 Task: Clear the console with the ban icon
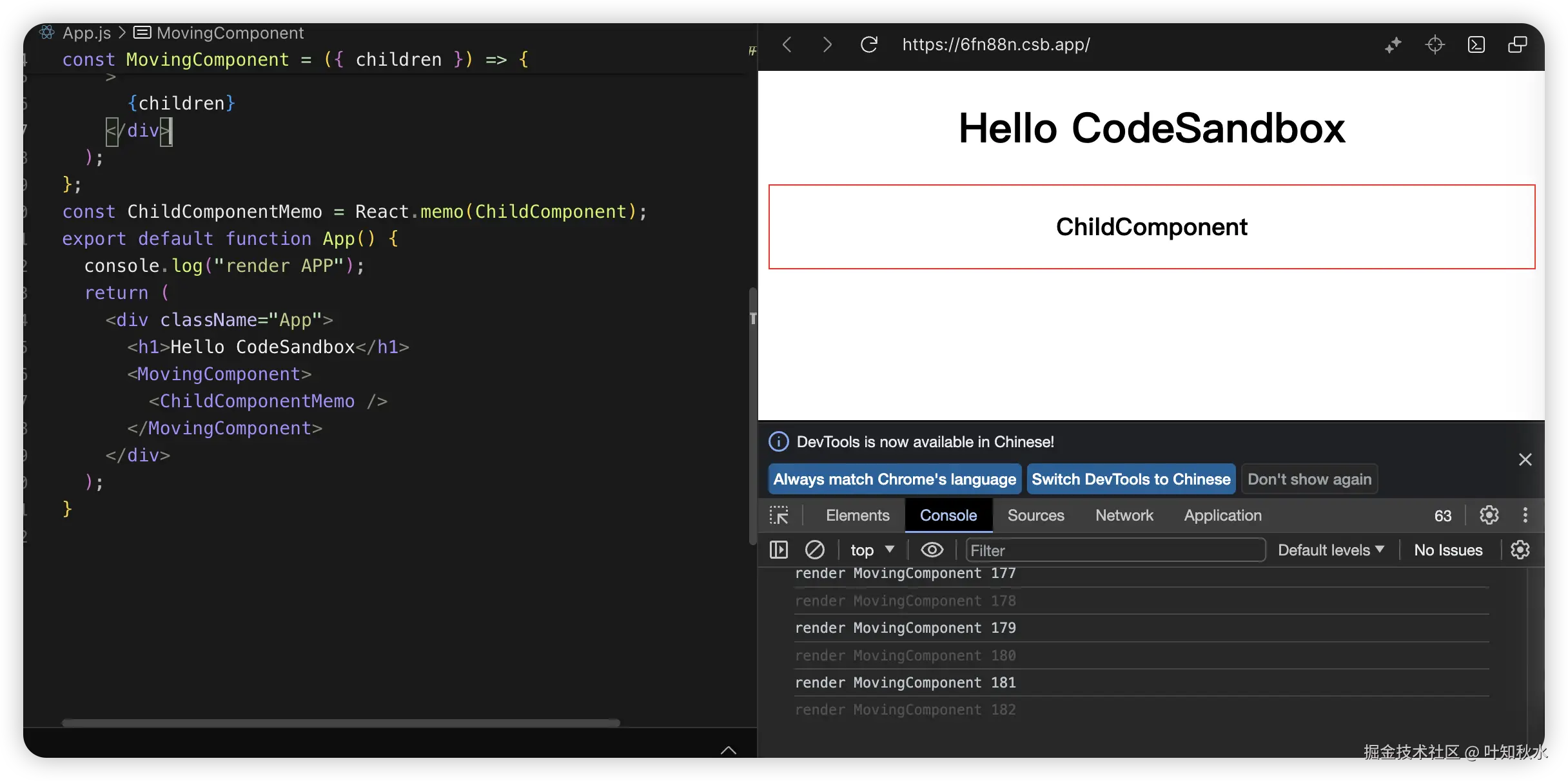tap(814, 550)
